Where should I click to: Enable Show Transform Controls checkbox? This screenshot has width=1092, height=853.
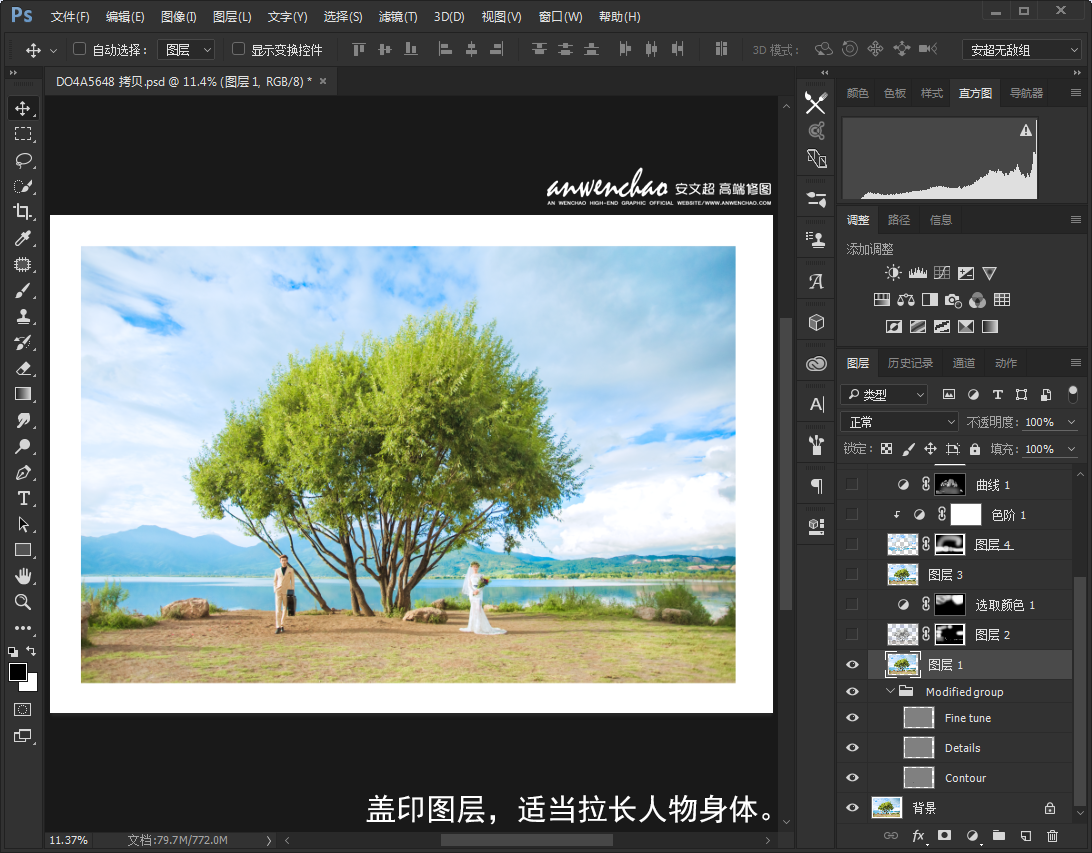coord(238,49)
